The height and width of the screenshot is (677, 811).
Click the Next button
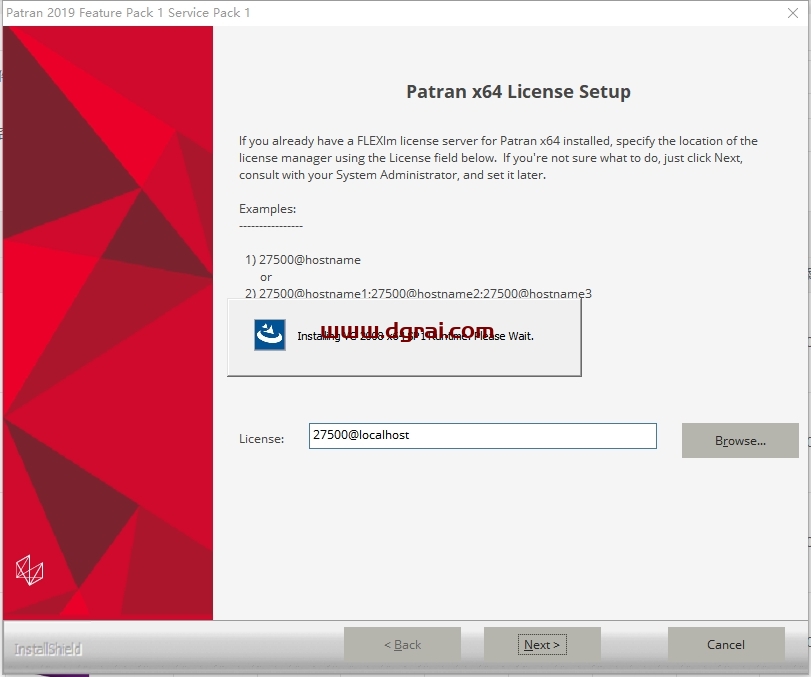tap(542, 644)
